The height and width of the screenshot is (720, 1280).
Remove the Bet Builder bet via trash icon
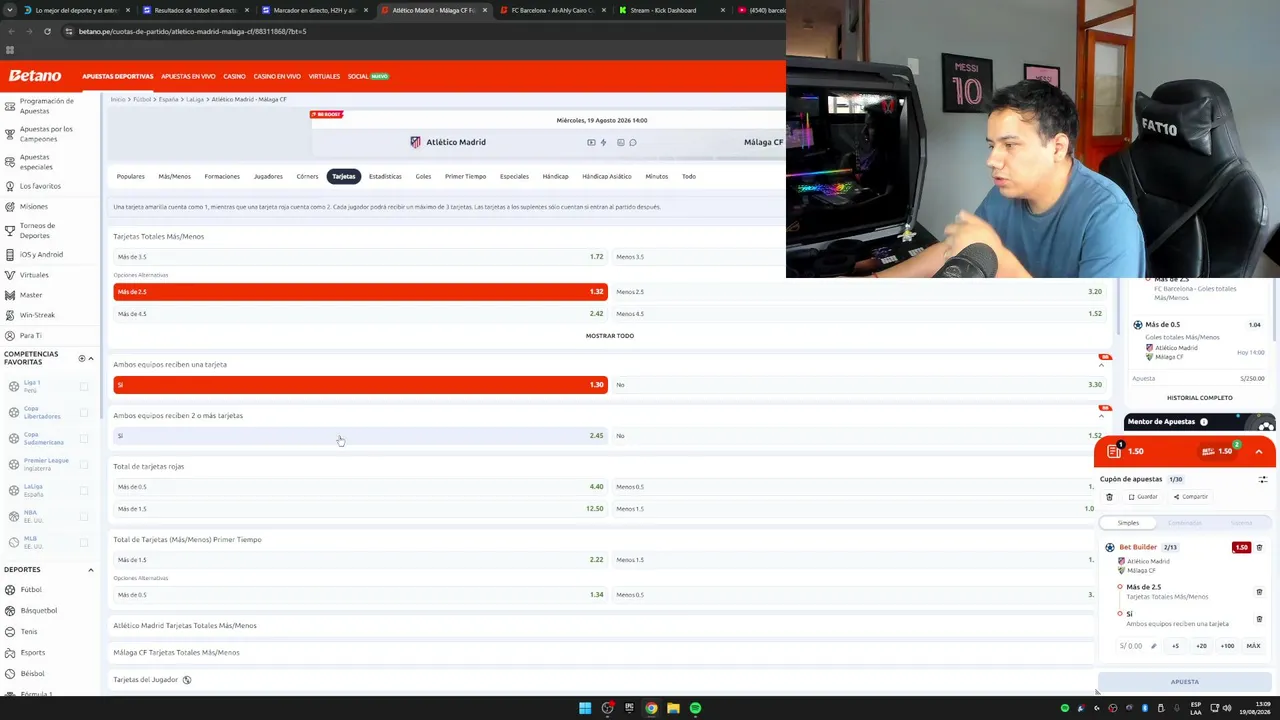coord(1259,548)
